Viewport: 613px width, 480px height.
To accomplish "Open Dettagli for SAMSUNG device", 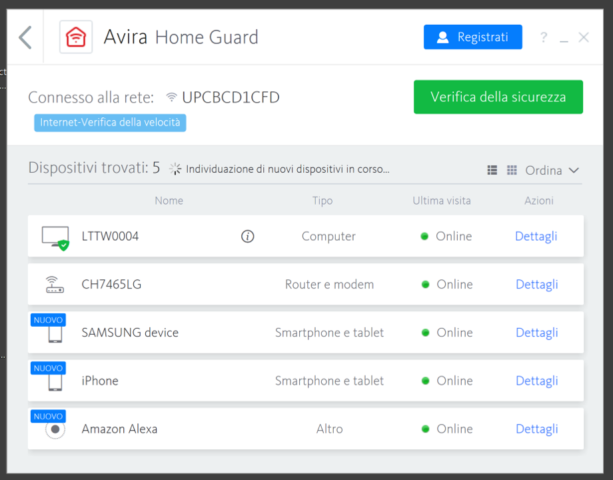I will pyautogui.click(x=537, y=332).
